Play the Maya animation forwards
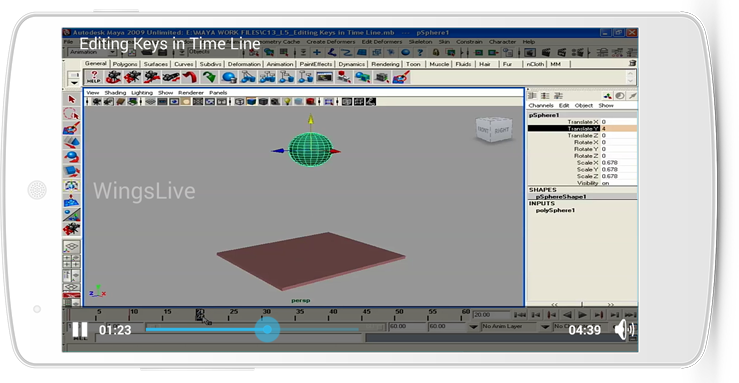739x383 pixels. [x=583, y=315]
